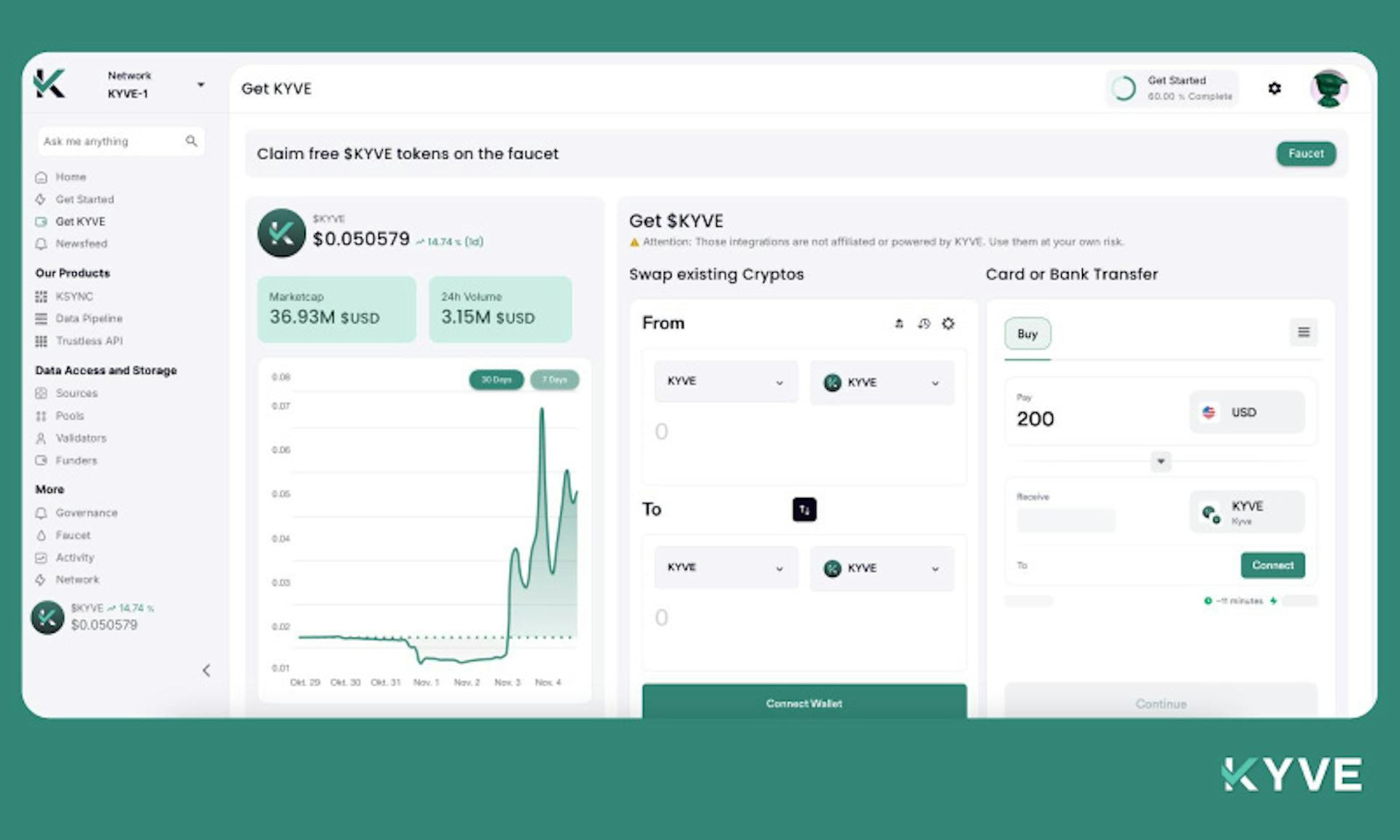Click the swap direction arrows icon
The image size is (1400, 840).
point(804,509)
